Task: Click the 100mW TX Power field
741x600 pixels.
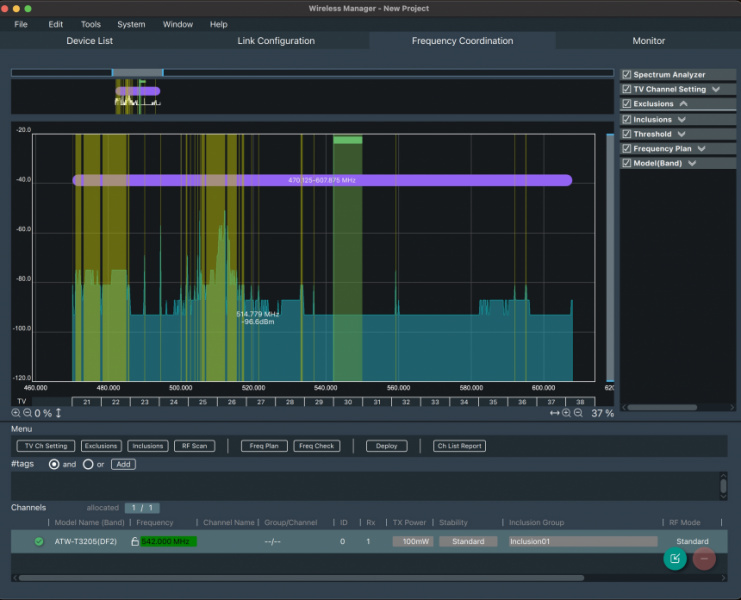Action: (412, 541)
